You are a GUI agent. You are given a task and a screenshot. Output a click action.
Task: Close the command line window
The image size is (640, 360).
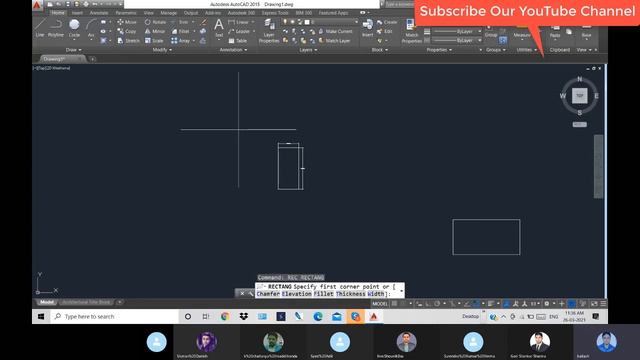[242, 293]
